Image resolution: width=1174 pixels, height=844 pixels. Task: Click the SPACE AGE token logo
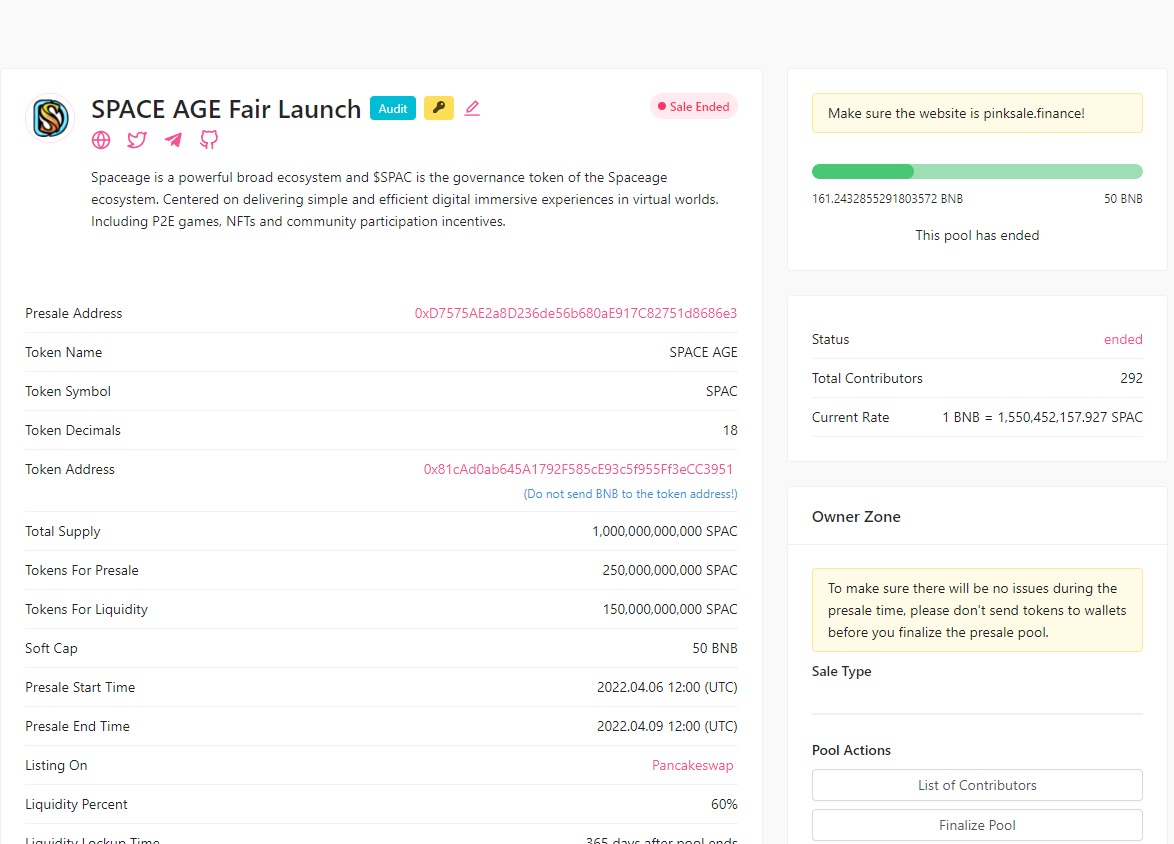pyautogui.click(x=50, y=118)
